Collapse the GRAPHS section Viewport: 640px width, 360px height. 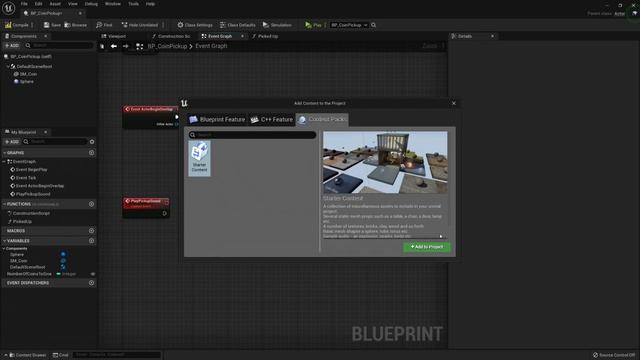coord(4,153)
